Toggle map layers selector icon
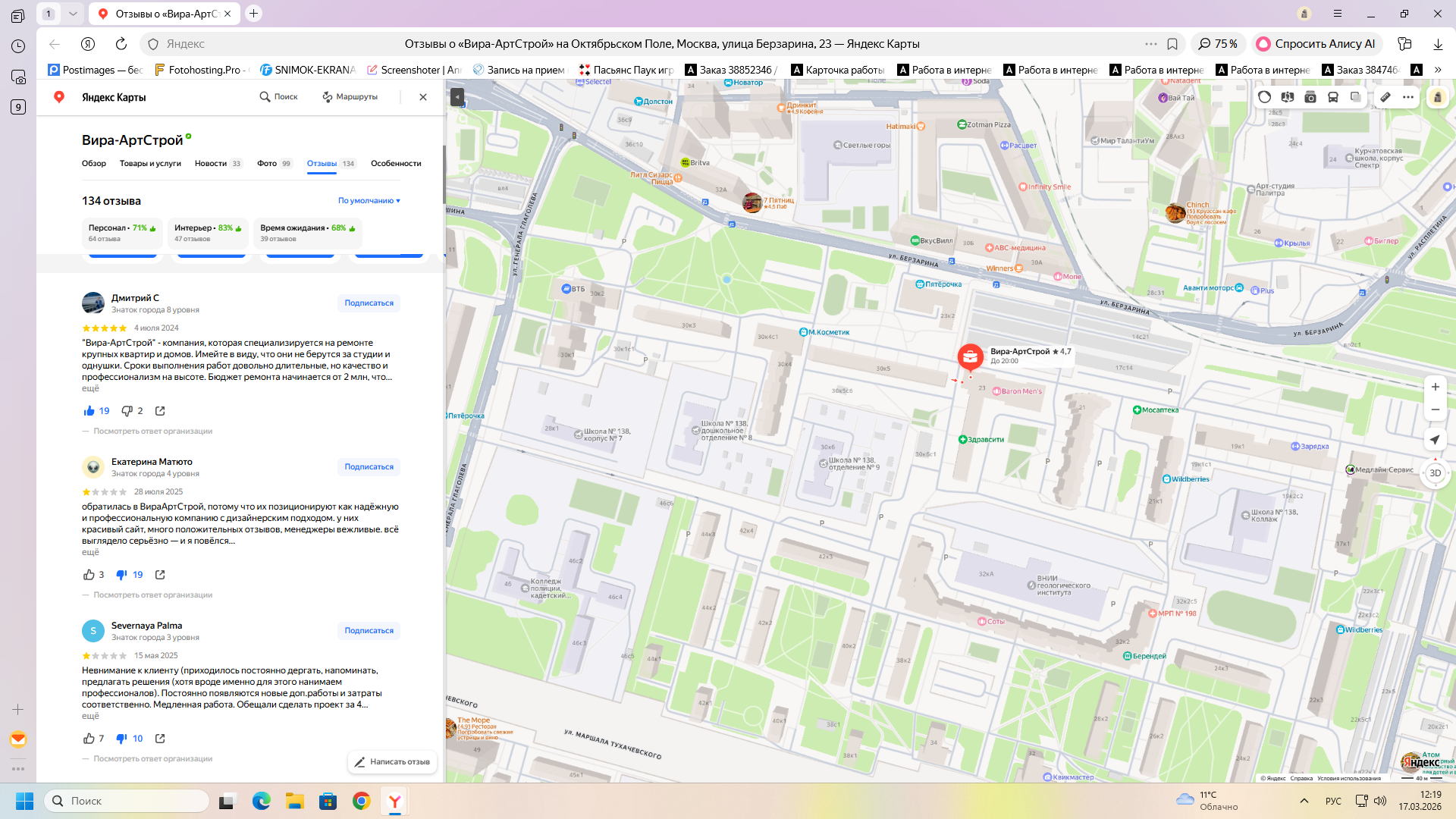1456x819 pixels. [1355, 97]
